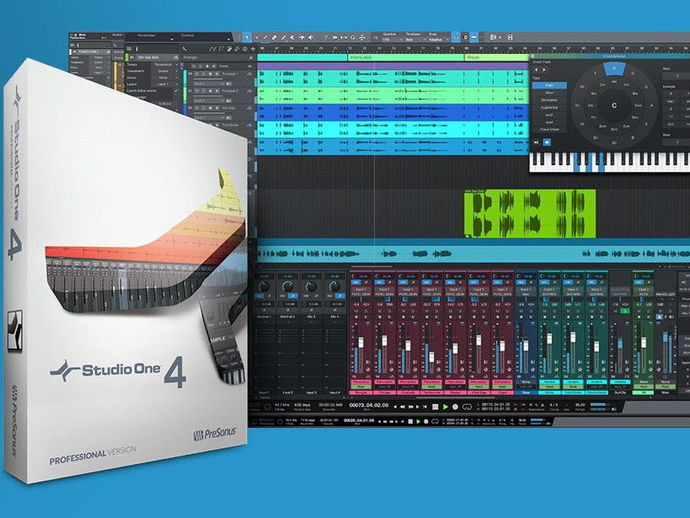
Task: Select the Eraser tool in the toolbar
Action: click(274, 37)
